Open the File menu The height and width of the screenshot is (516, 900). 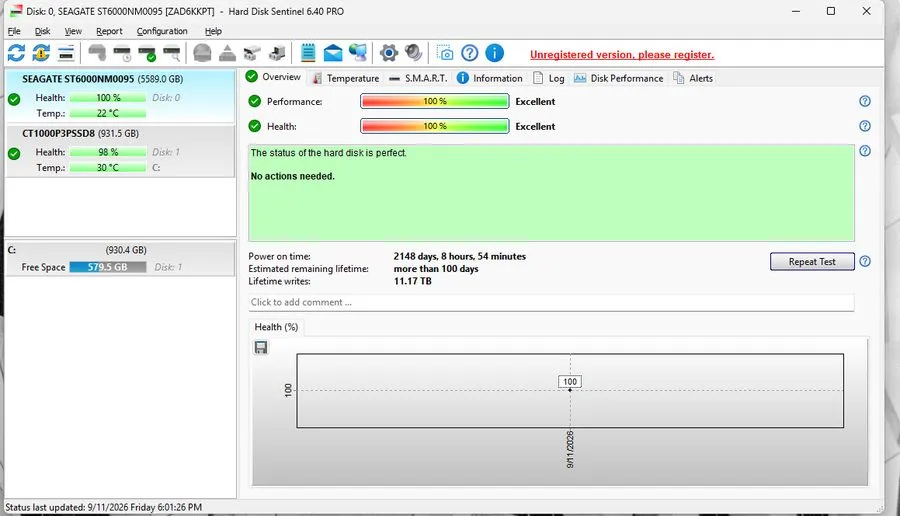click(14, 31)
